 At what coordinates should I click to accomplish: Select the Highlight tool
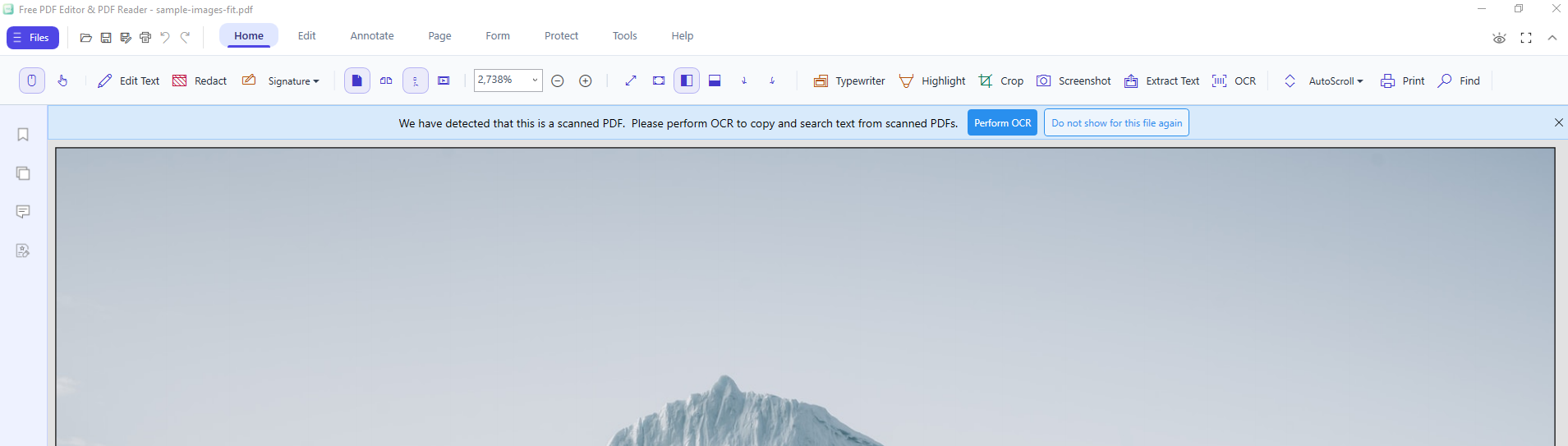pyautogui.click(x=932, y=80)
